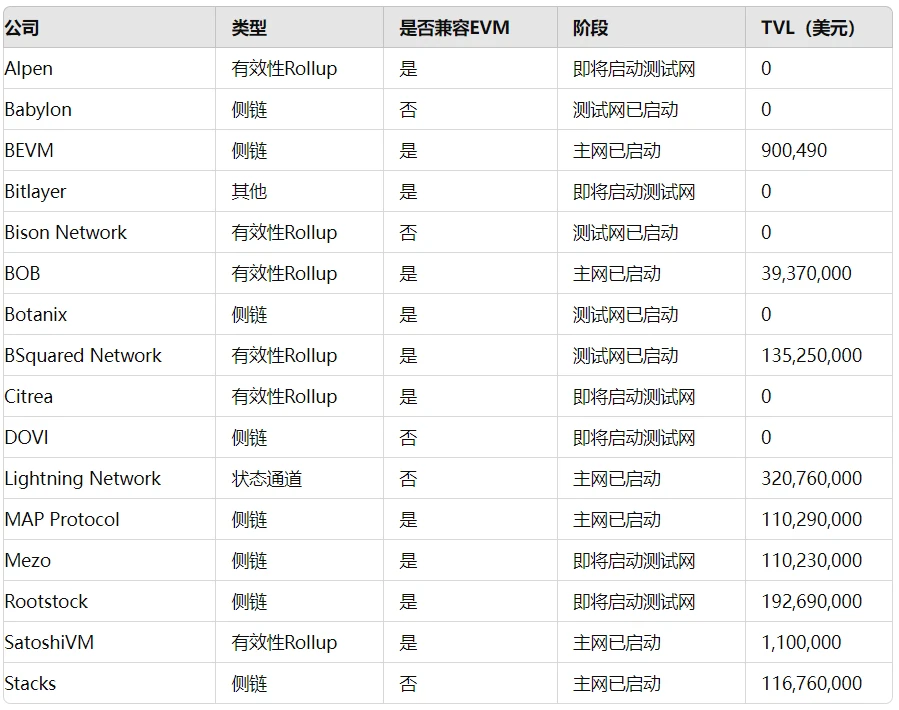
Task: Click the 公司 column header
Action: 22,28
